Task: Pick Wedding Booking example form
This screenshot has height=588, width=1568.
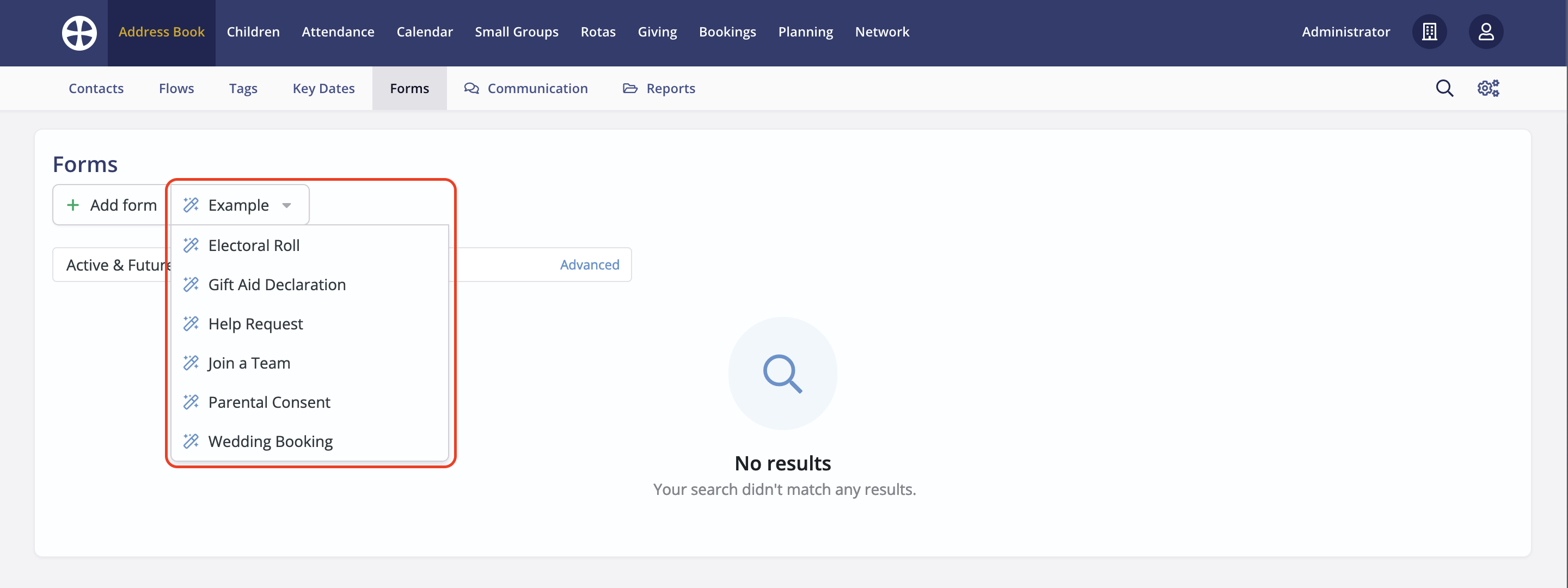Action: (x=310, y=440)
